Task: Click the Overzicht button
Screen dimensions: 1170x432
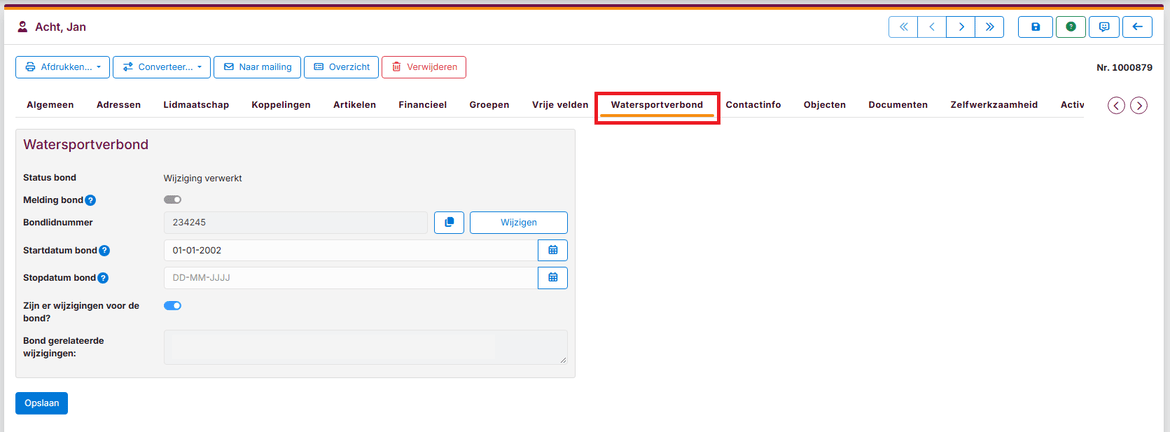Action: [x=341, y=67]
